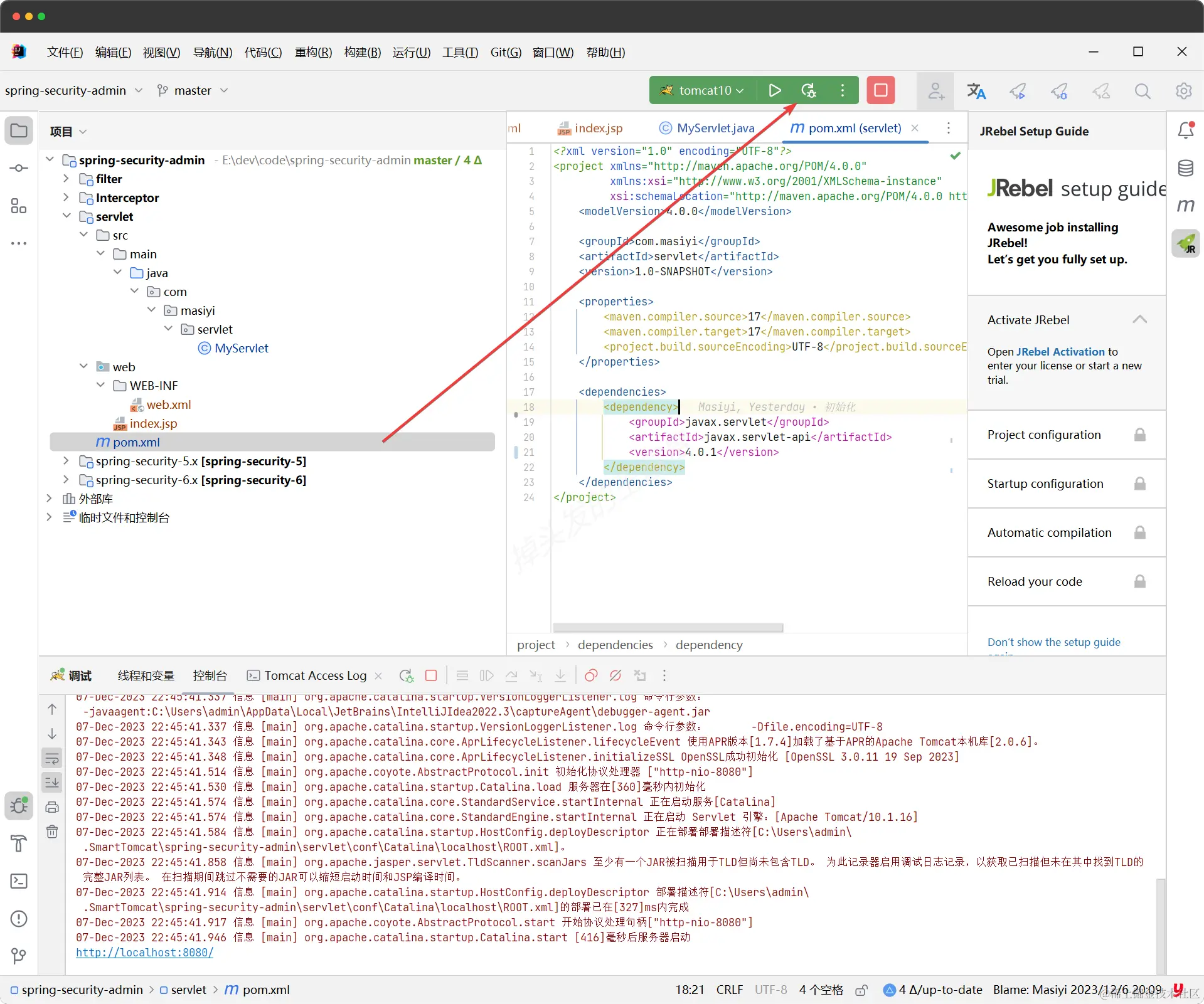Run the tomcat10 configuration
The height and width of the screenshot is (1004, 1204).
[x=774, y=90]
